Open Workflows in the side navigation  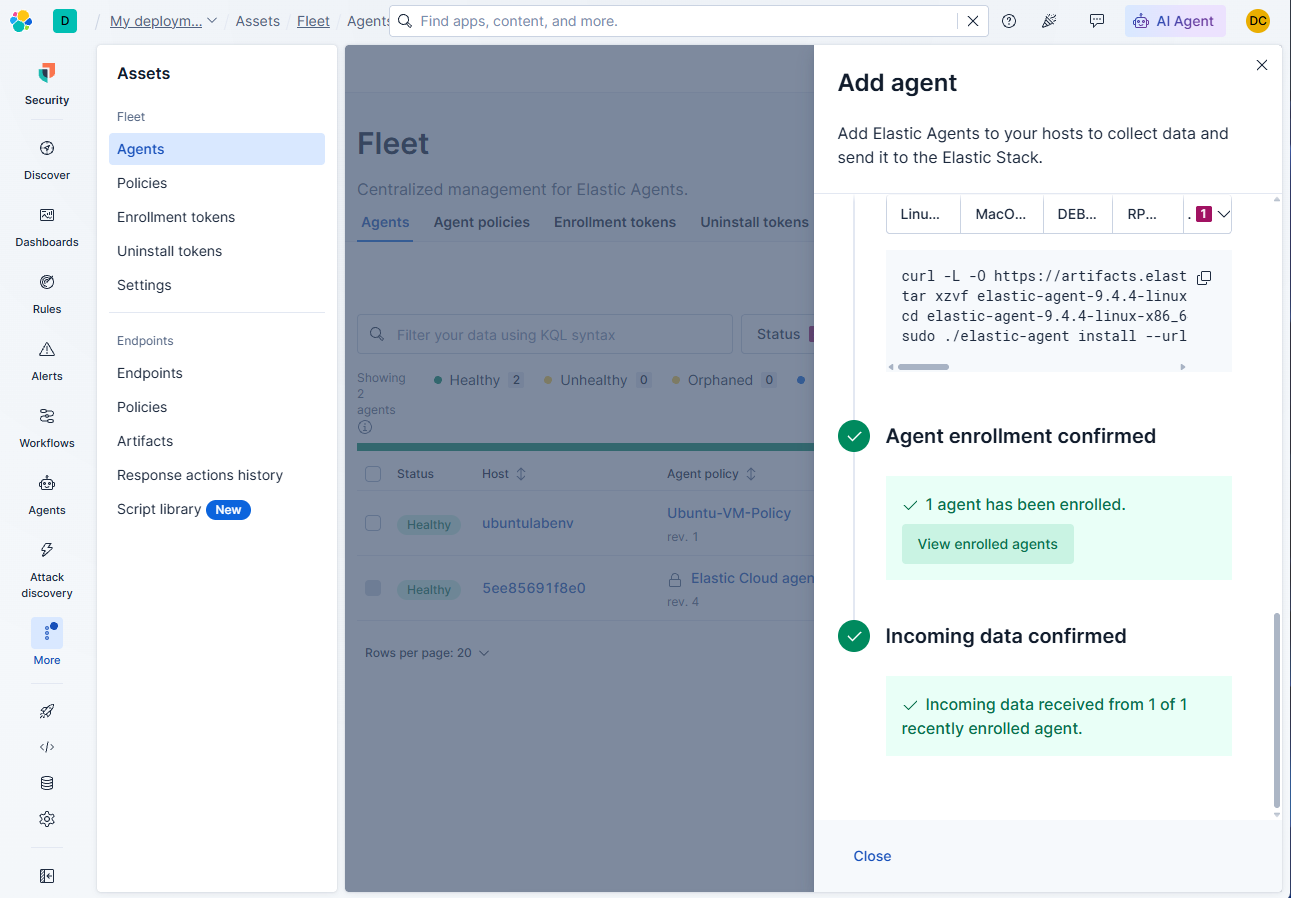click(47, 428)
